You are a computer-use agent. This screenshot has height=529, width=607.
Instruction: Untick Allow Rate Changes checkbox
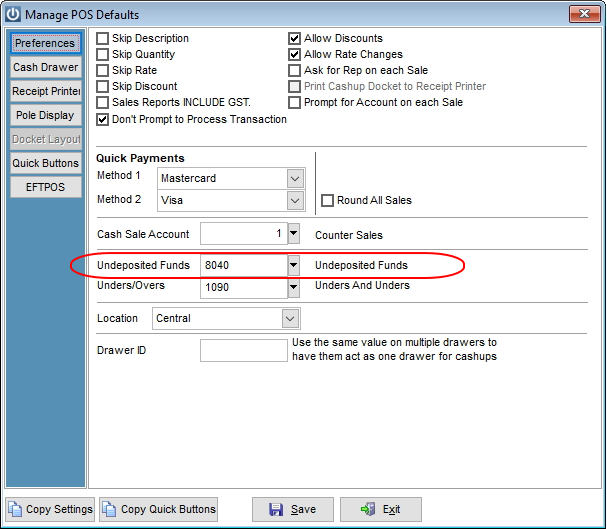click(294, 54)
